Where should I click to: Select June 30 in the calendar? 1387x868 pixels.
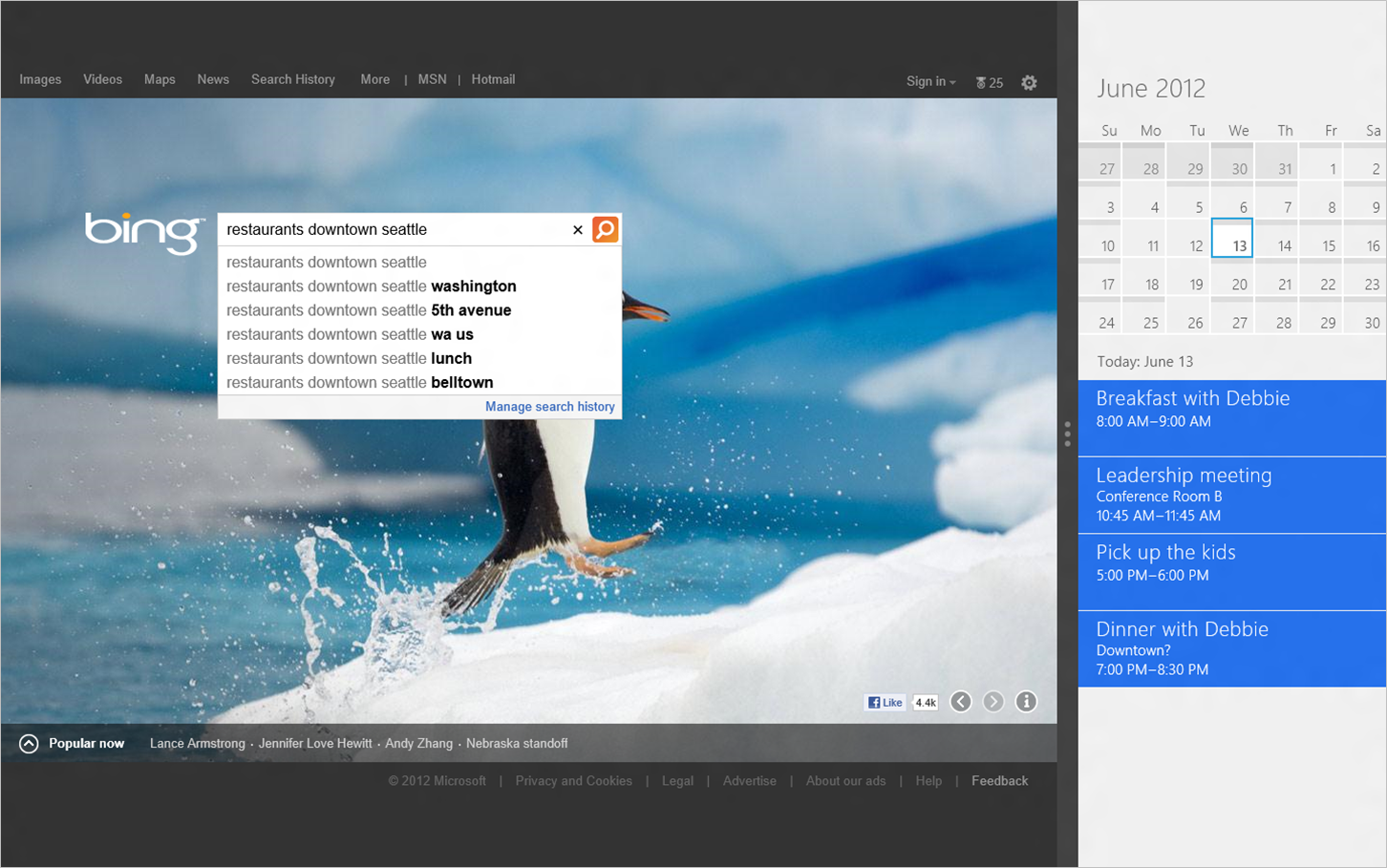pos(1365,315)
